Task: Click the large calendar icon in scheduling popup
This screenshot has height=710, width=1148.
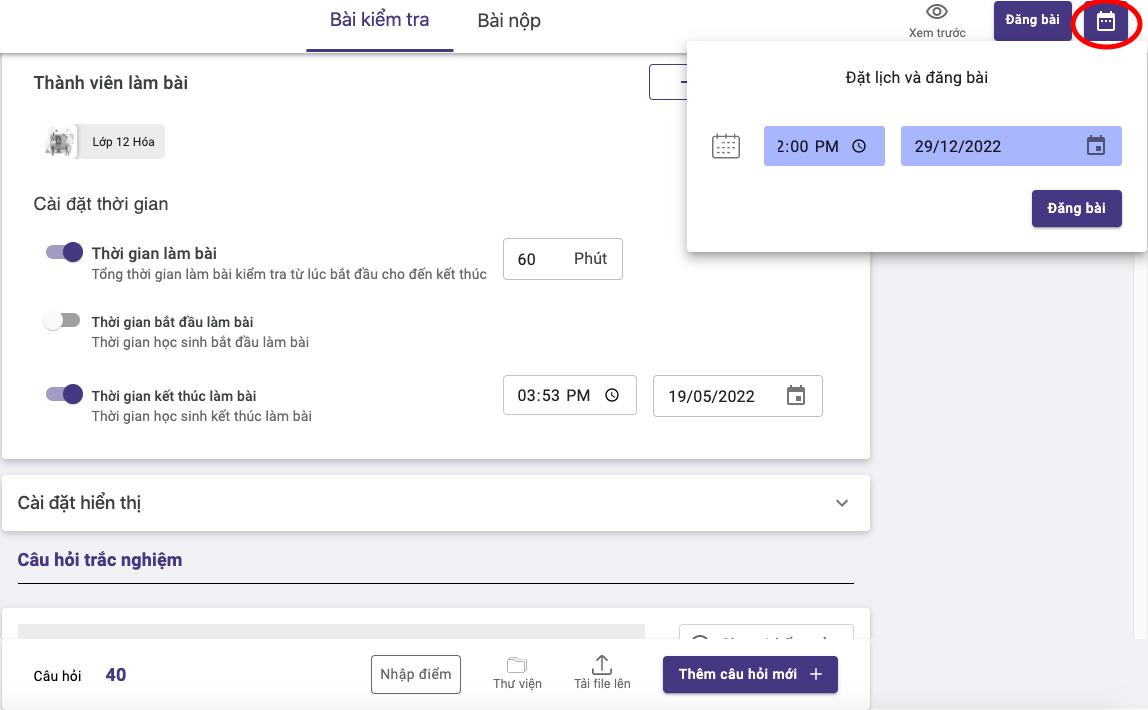Action: pyautogui.click(x=727, y=145)
